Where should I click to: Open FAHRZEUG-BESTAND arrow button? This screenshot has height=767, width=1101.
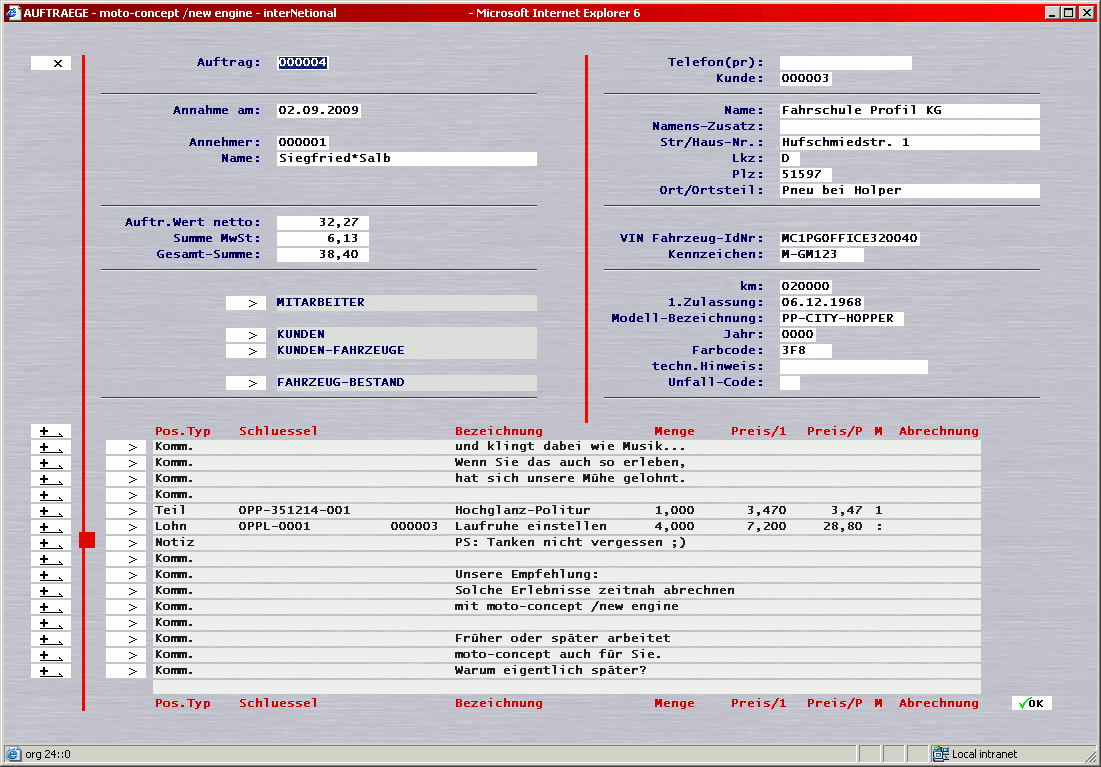point(246,382)
